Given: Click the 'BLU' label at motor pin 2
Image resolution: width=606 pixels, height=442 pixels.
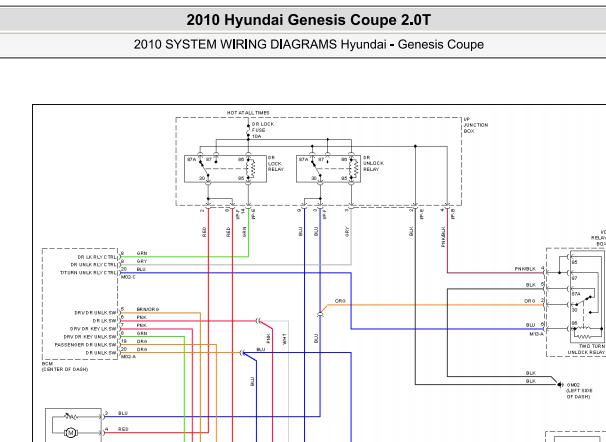Looking at the screenshot, I should (123, 413).
